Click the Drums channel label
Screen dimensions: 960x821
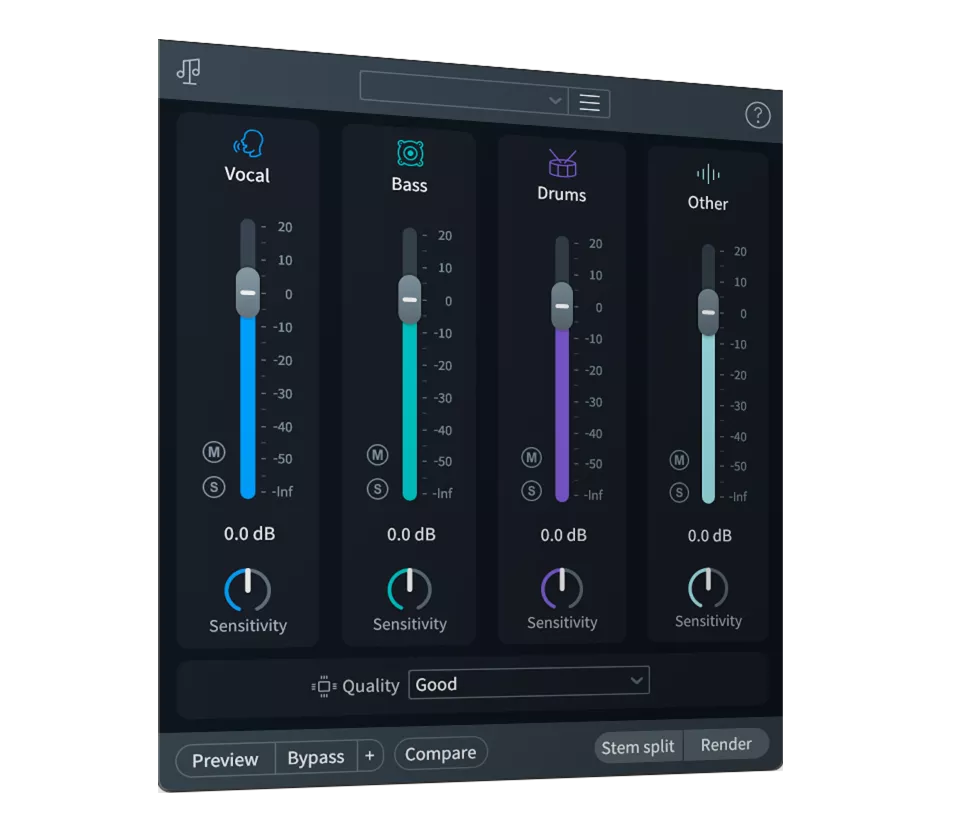pos(561,194)
